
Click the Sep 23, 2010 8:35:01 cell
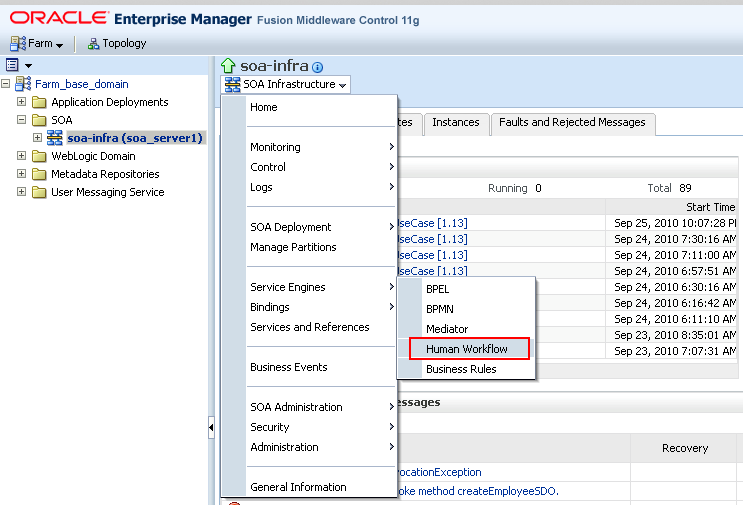click(674, 335)
